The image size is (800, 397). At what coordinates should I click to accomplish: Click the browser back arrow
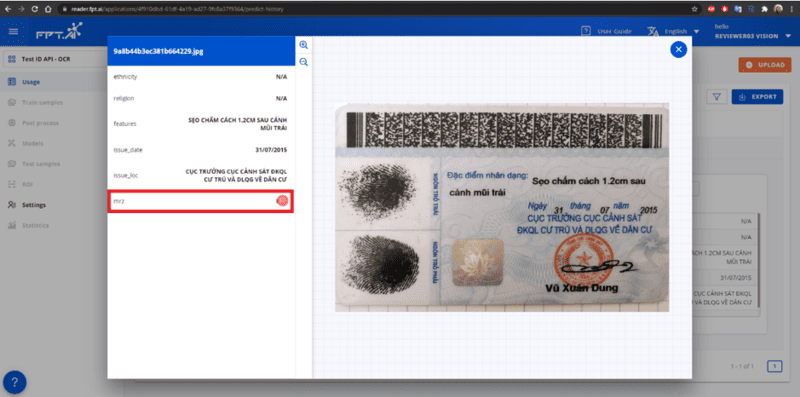[x=8, y=9]
